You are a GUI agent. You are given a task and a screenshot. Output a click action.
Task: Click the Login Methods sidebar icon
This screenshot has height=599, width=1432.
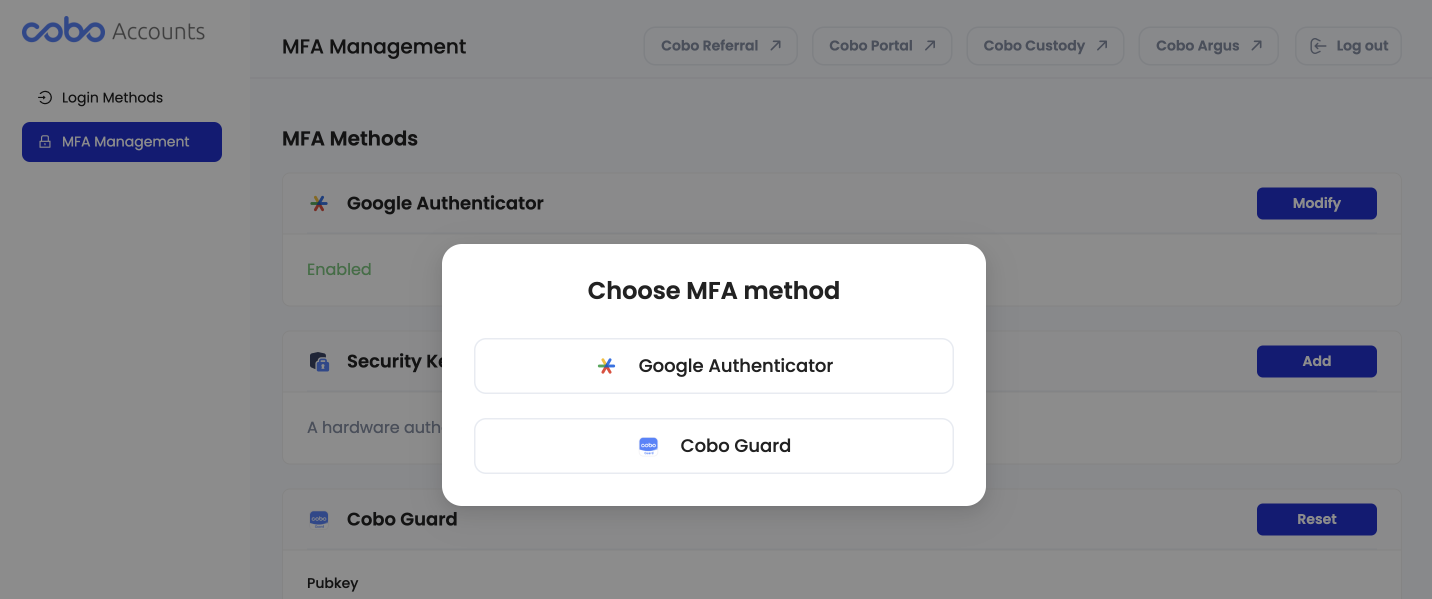point(45,98)
